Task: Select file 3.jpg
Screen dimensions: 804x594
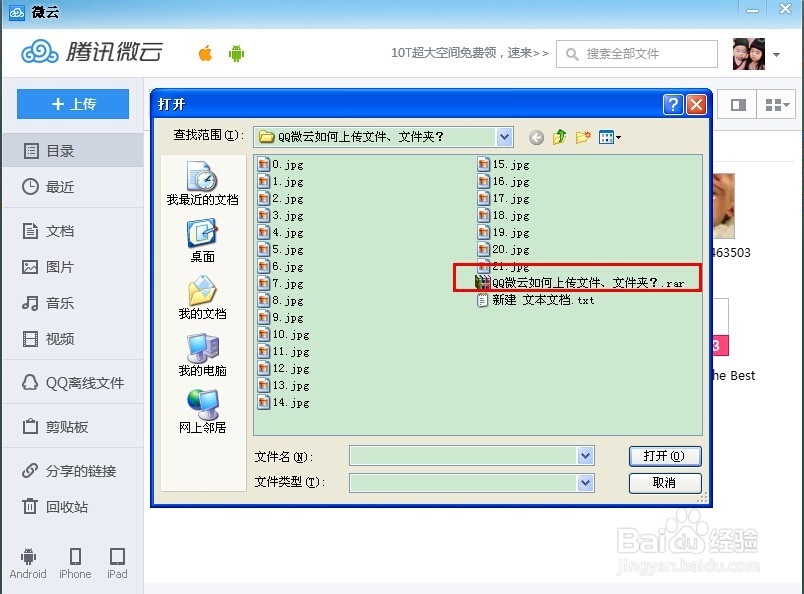Action: pos(280,215)
